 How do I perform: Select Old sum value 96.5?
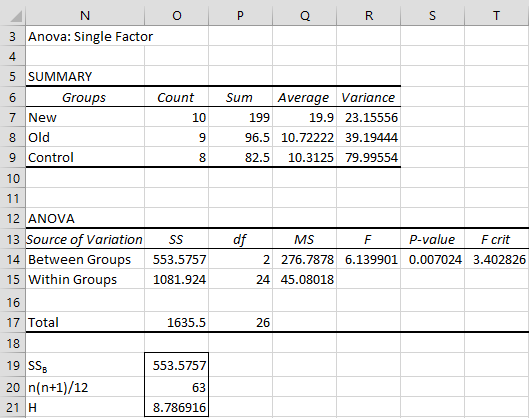240,137
